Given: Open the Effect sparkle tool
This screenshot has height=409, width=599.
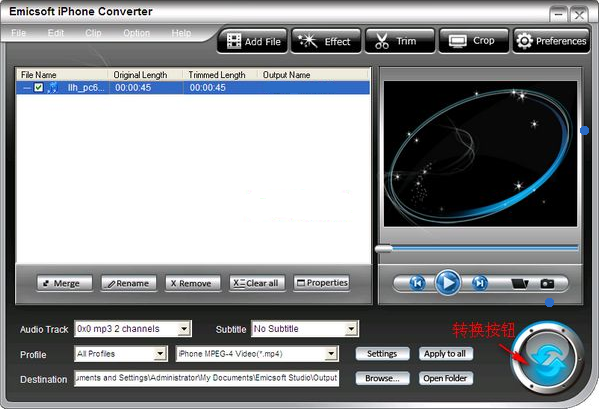Looking at the screenshot, I should point(326,41).
